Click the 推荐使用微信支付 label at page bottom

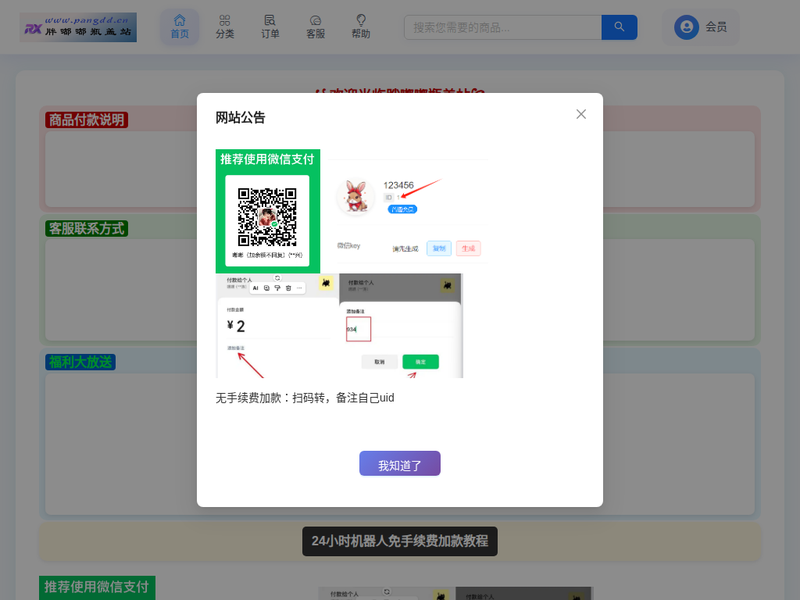tap(97, 587)
